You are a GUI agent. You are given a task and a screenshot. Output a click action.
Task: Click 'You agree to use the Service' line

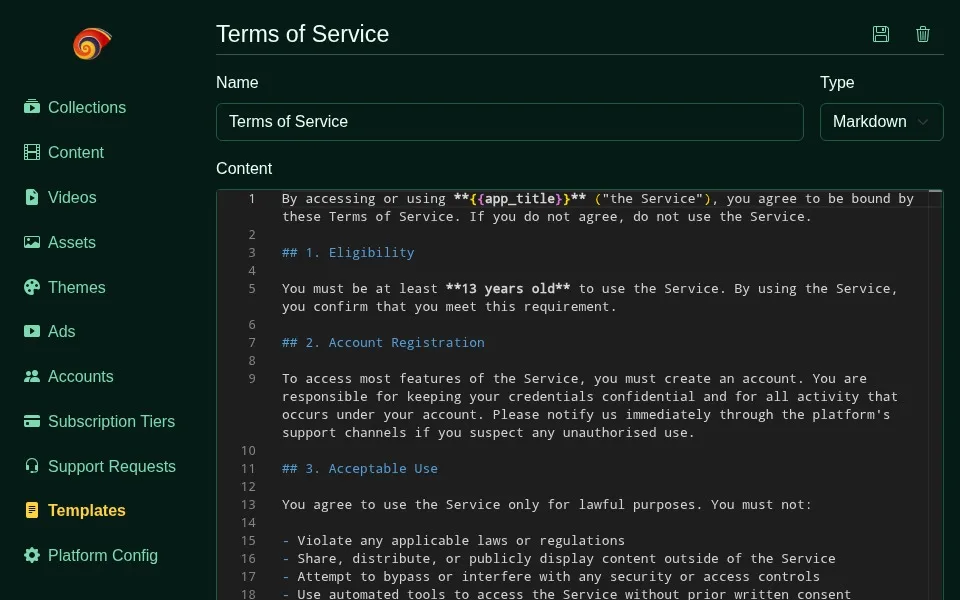[x=546, y=504]
